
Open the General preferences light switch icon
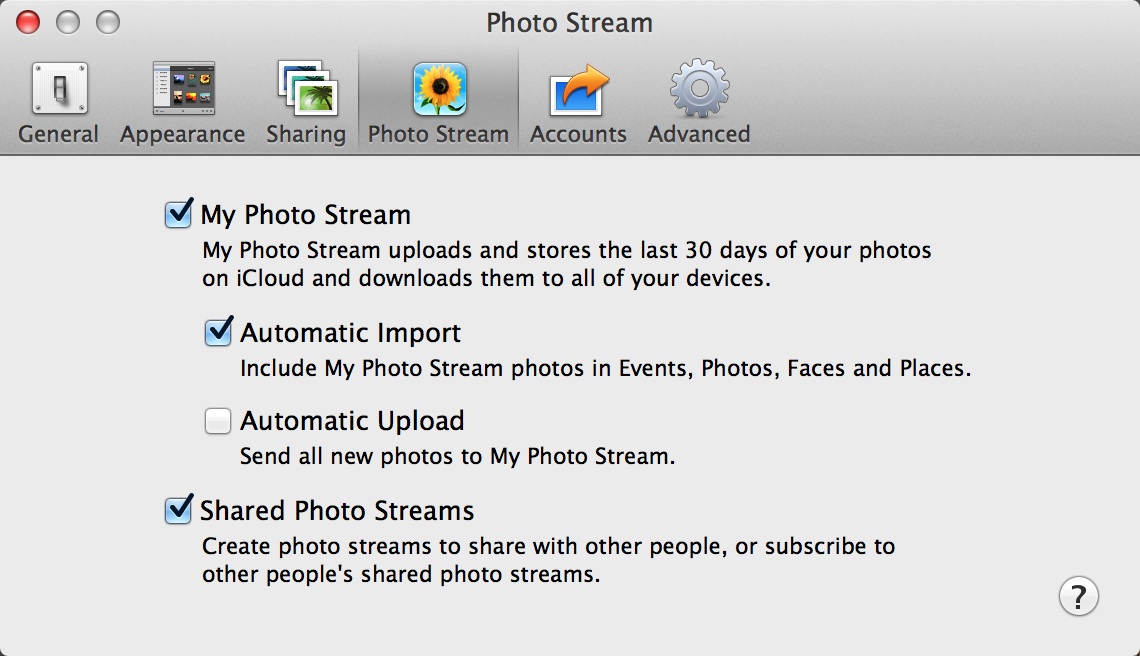pyautogui.click(x=59, y=90)
